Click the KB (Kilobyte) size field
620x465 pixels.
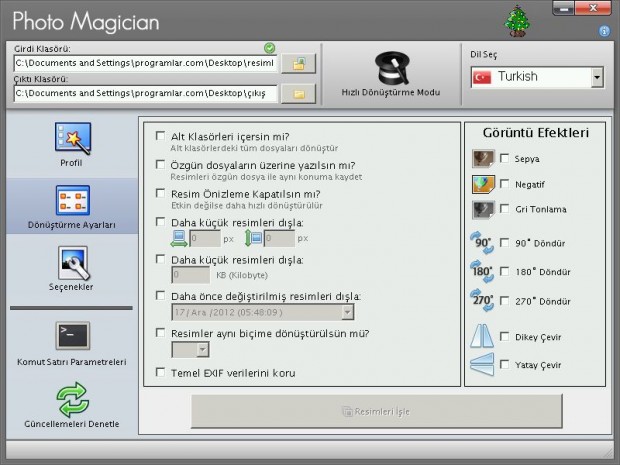191,275
